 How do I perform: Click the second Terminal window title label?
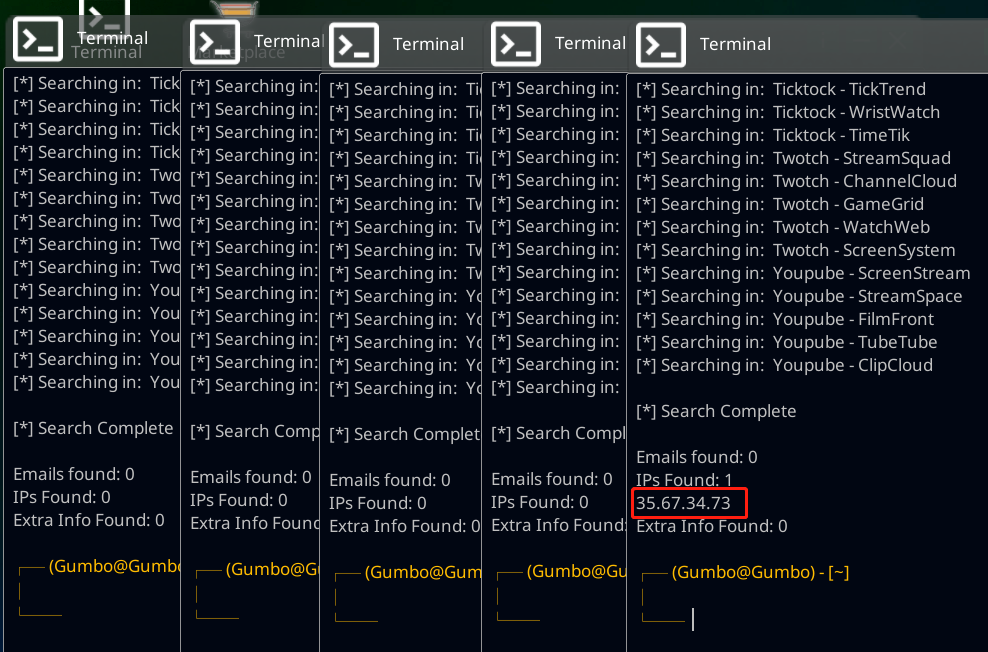click(x=289, y=41)
